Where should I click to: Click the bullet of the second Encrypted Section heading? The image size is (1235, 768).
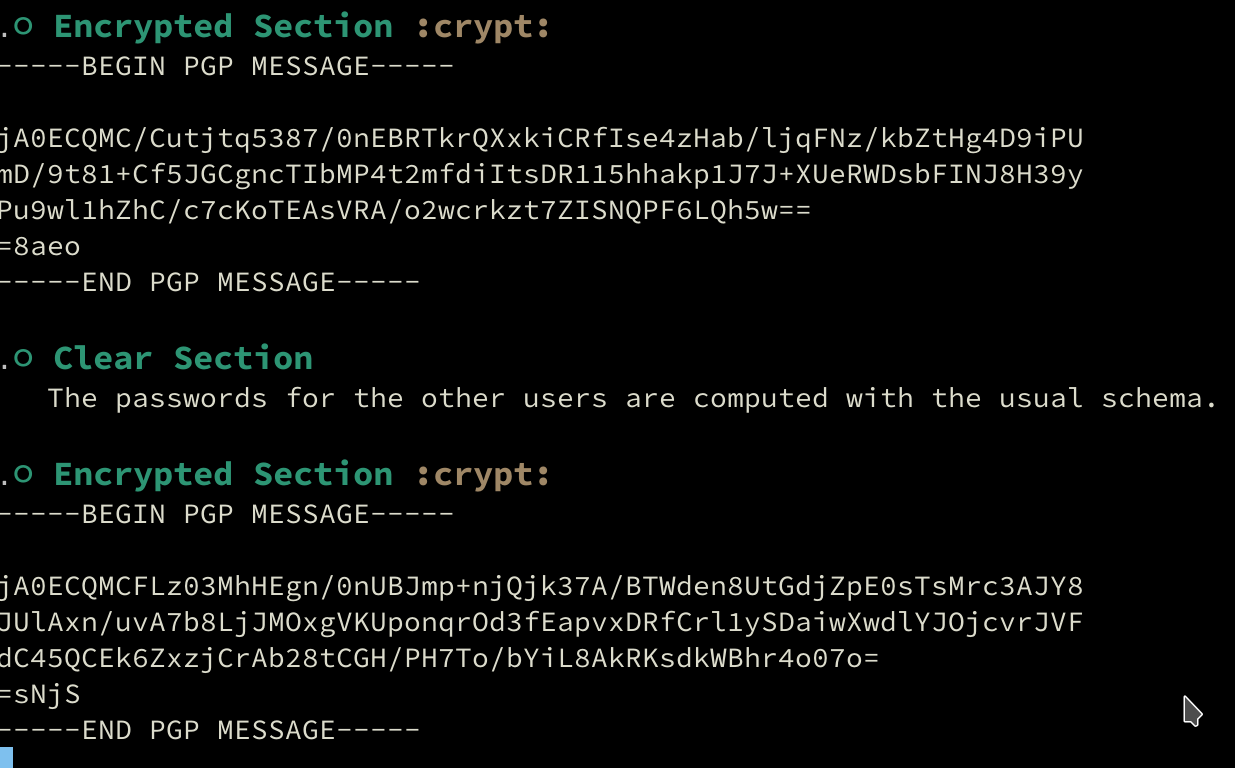point(24,475)
